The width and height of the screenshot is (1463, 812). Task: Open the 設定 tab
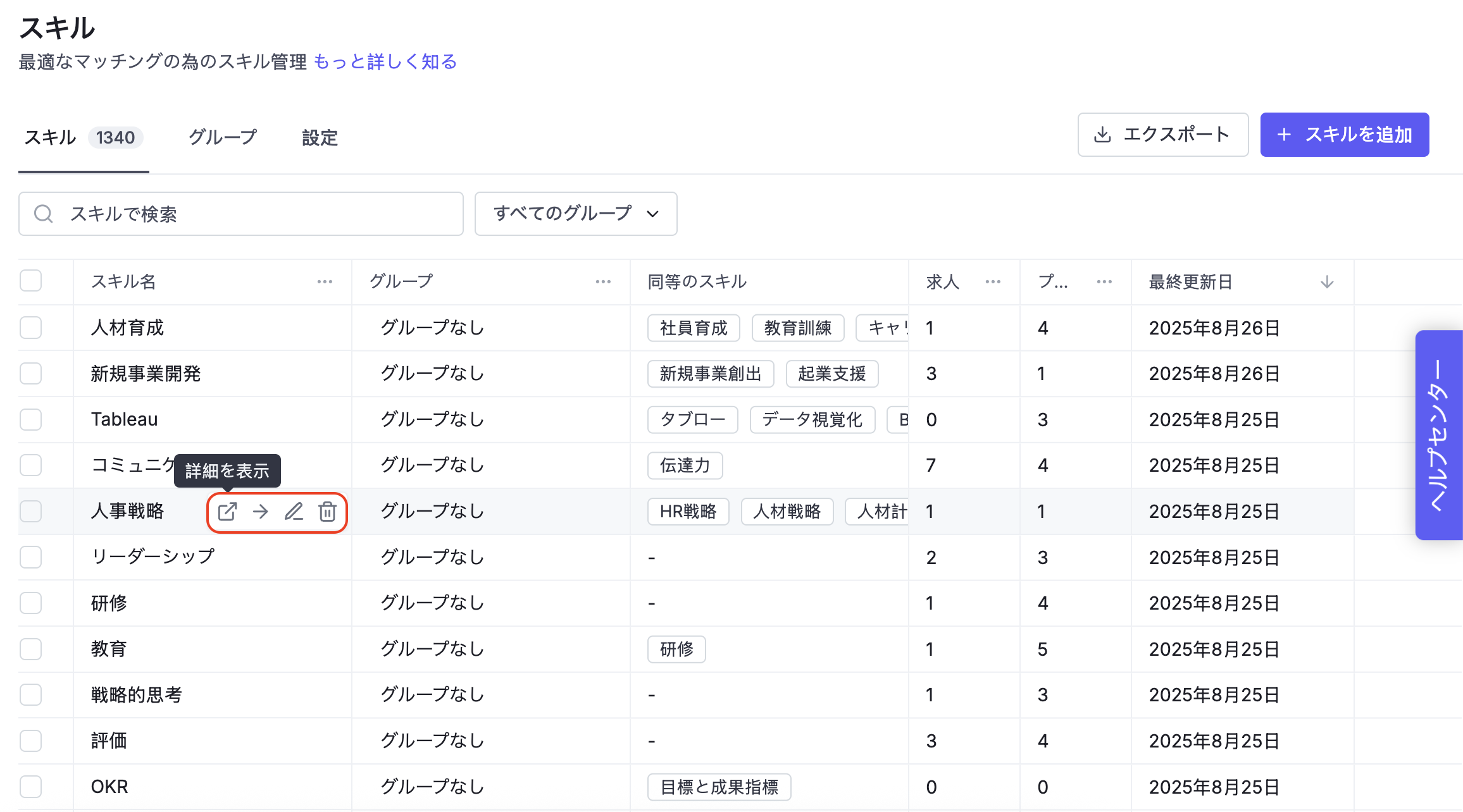(x=320, y=137)
